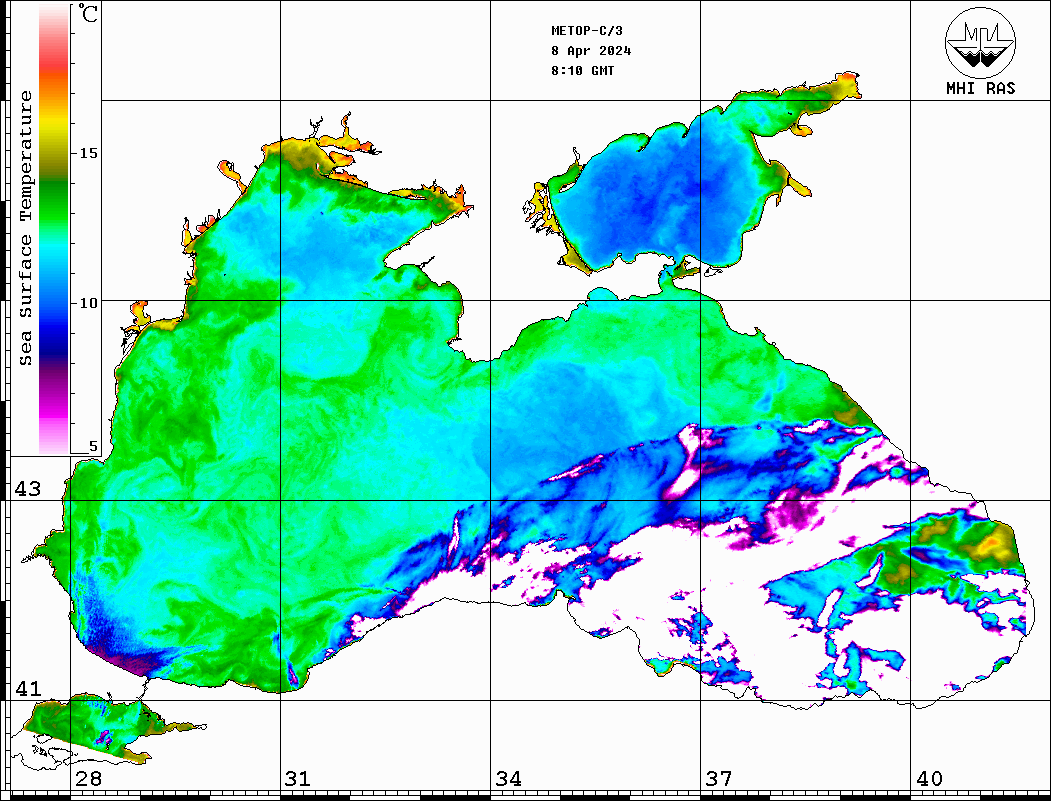1051x801 pixels.
Task: Click the 10 degree scale mark
Action: [88, 303]
